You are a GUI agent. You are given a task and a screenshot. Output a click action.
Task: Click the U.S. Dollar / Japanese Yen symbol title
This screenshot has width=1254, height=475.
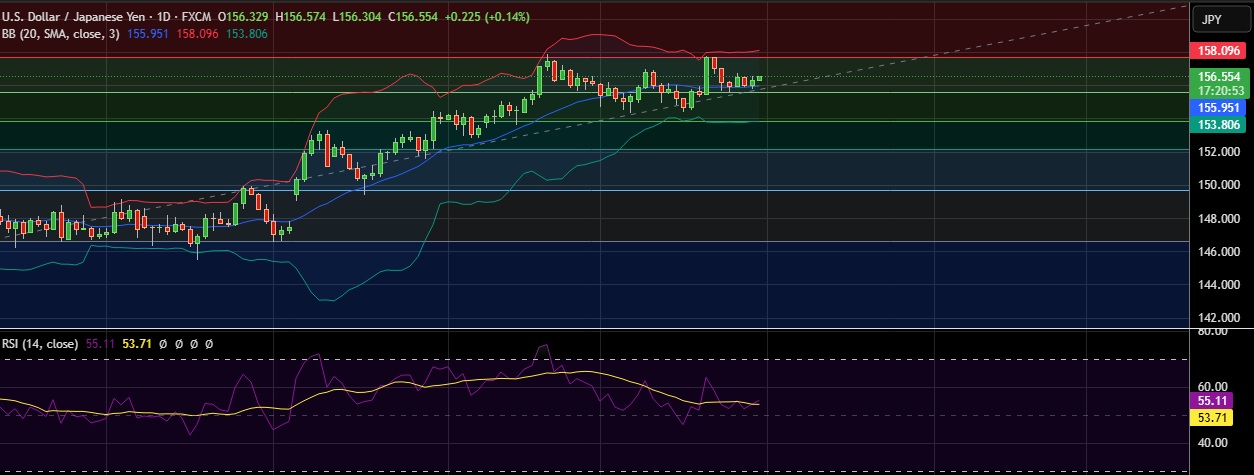coord(69,17)
